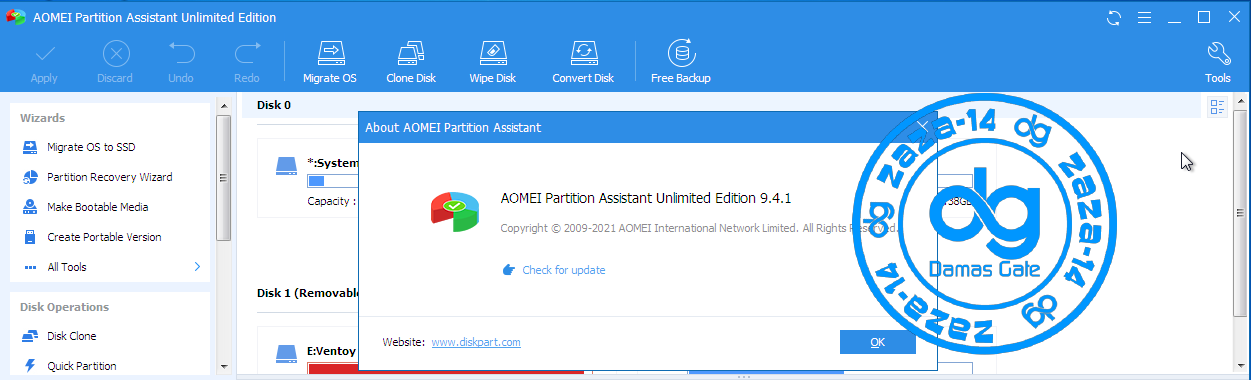This screenshot has height=380, width=1251.
Task: Click Disk Clone in Disk Operations
Action: [59, 336]
